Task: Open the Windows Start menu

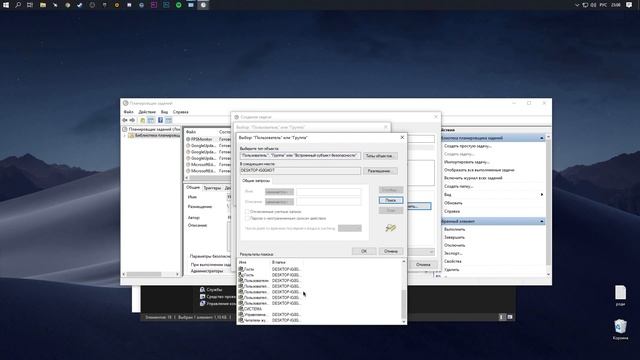Action: click(x=6, y=5)
